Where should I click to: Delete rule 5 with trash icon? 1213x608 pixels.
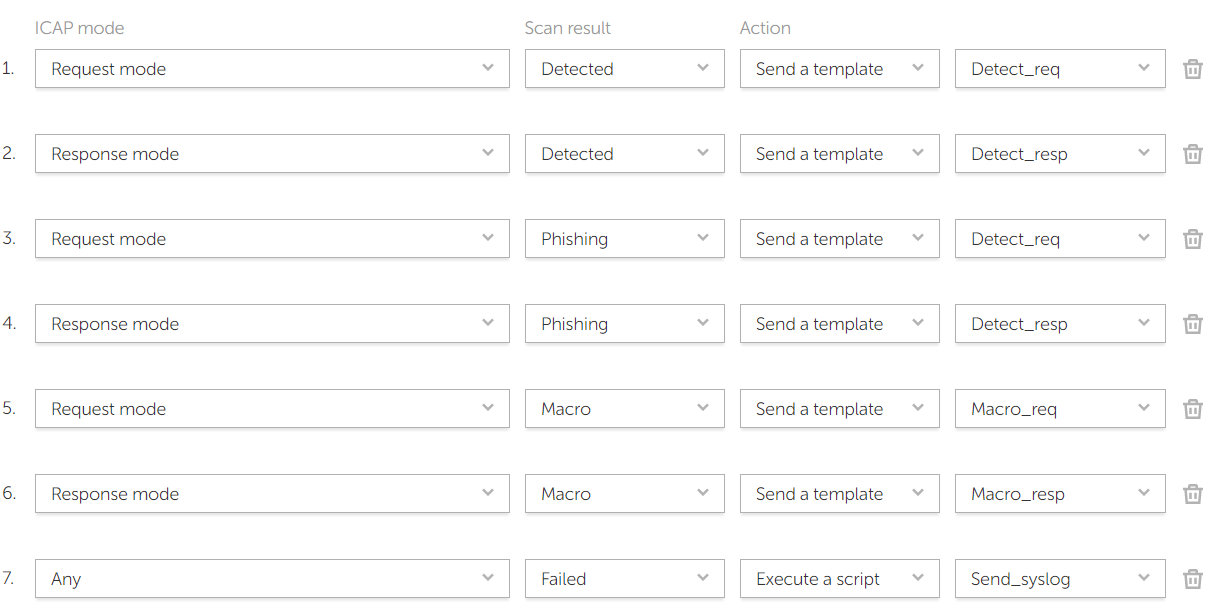tap(1192, 409)
